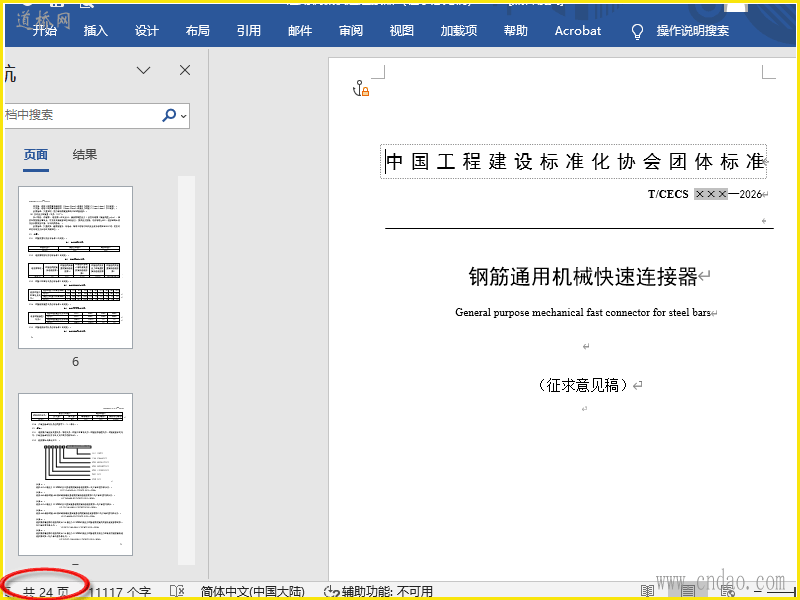Click the document search input field

(82, 115)
